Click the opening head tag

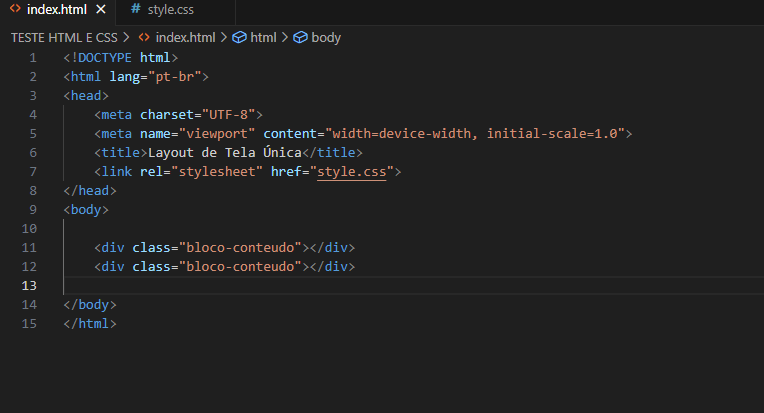(86, 96)
